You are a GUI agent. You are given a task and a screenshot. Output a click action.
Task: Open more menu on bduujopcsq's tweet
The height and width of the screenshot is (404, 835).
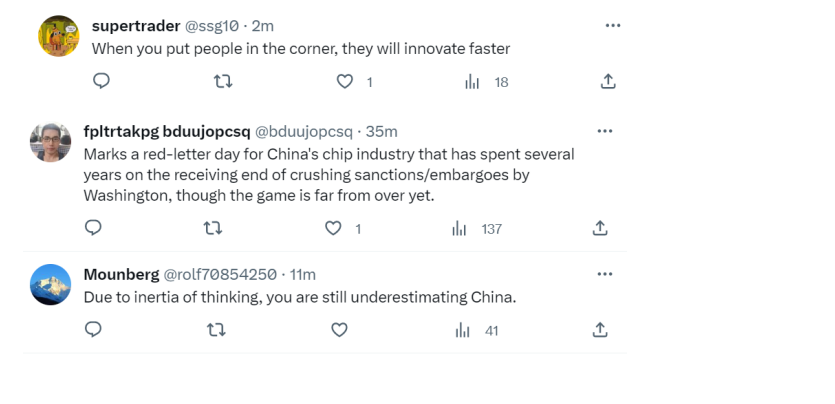click(604, 131)
